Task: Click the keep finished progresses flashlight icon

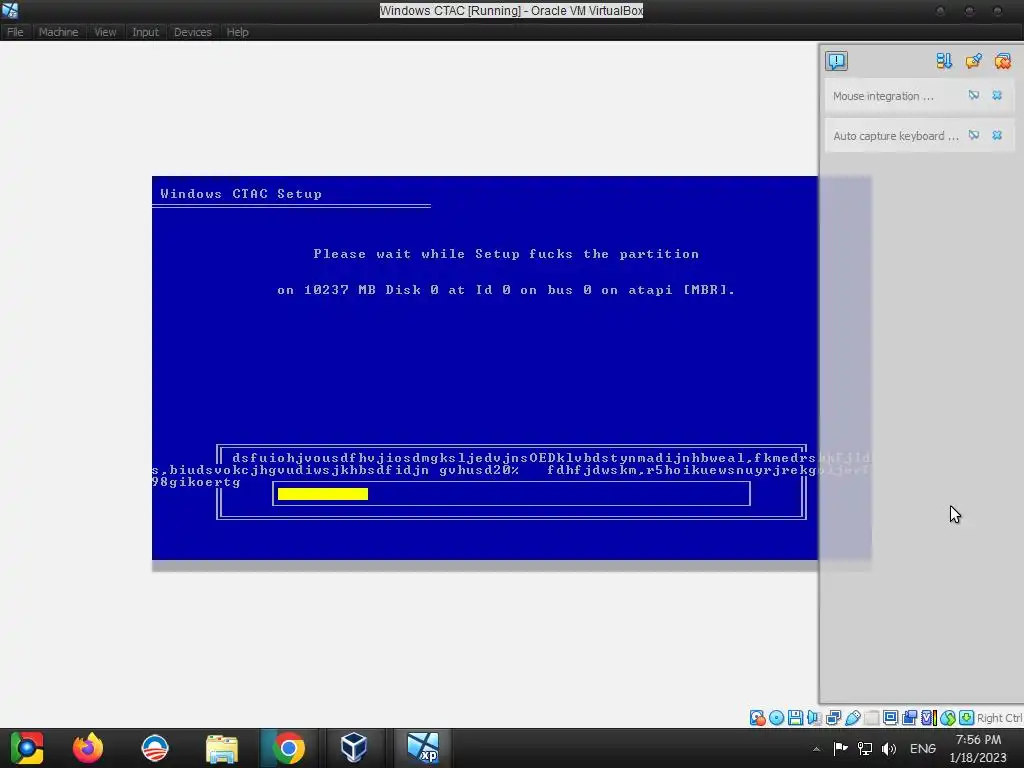Action: (x=973, y=61)
